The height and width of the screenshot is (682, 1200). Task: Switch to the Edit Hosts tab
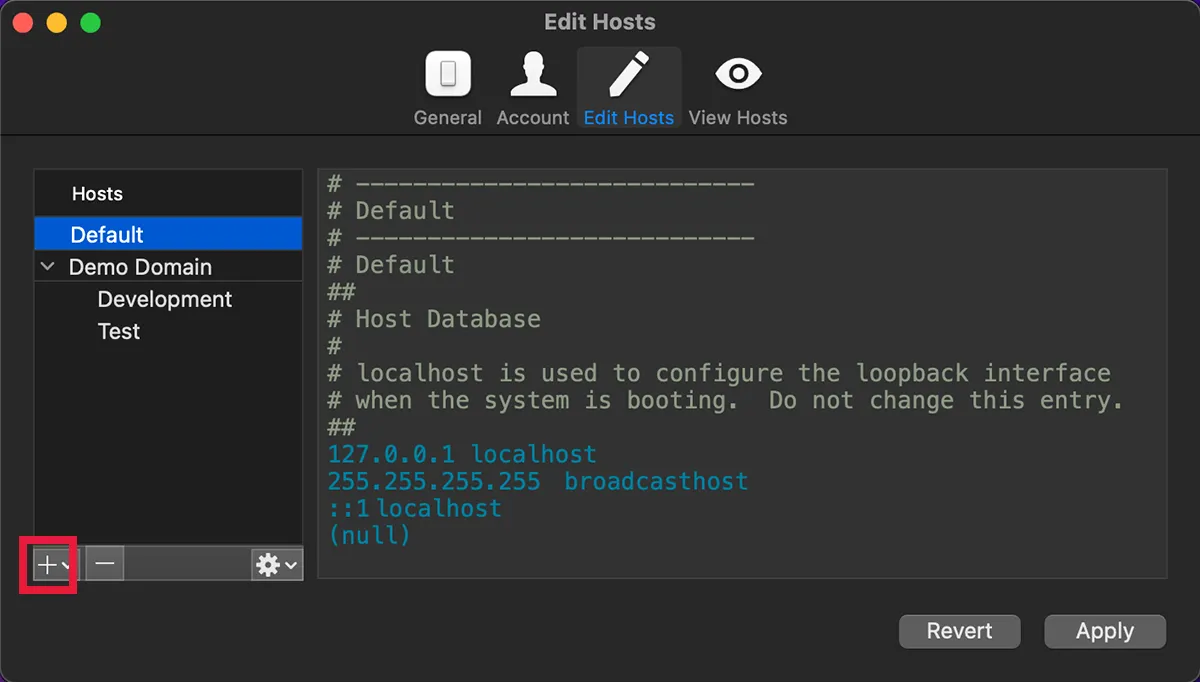629,88
